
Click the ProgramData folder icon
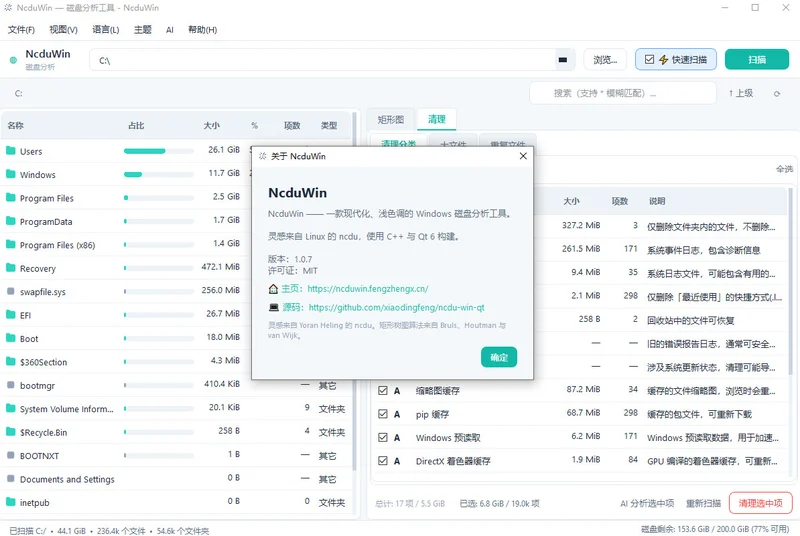pyautogui.click(x=11, y=221)
